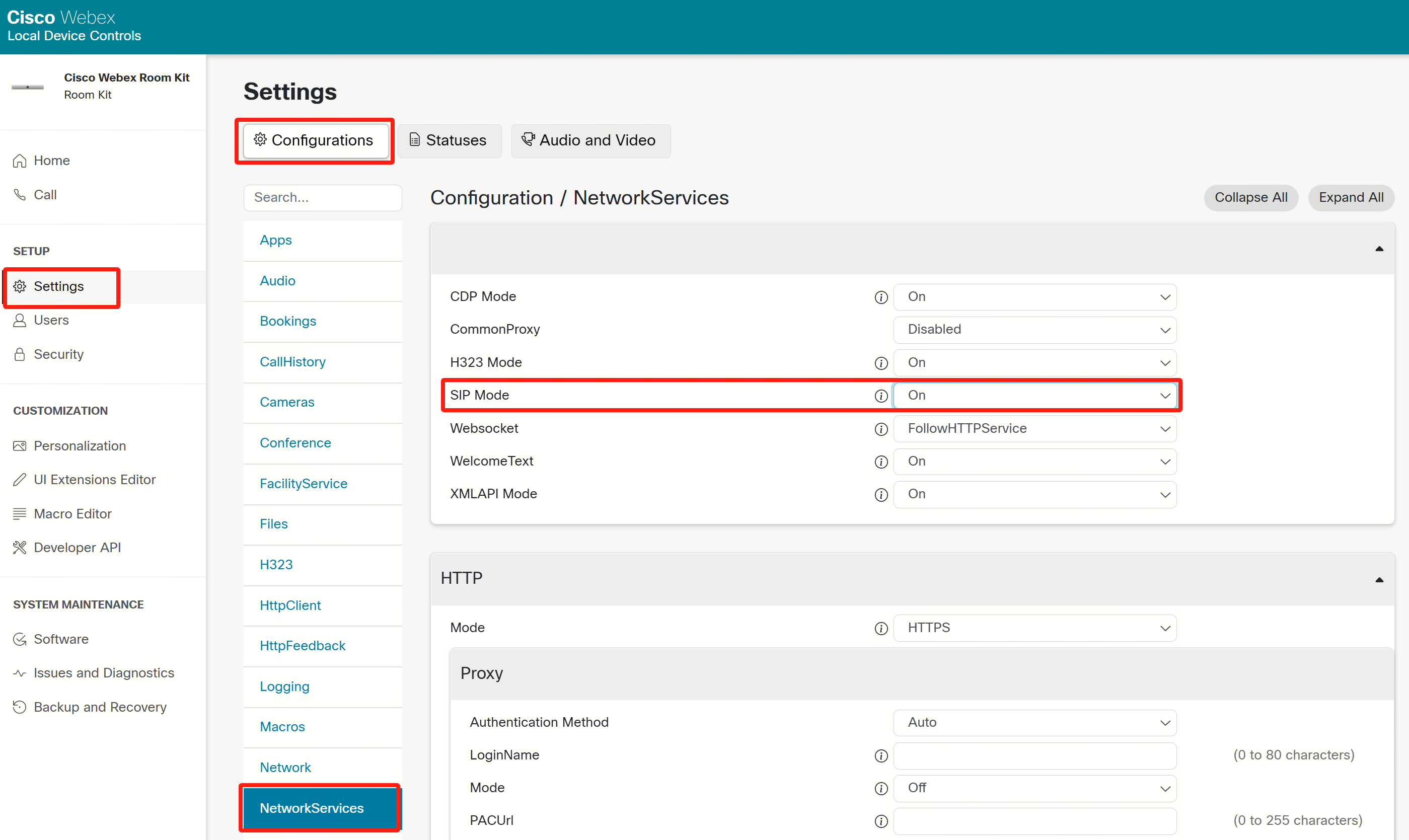
Task: Click the Home house icon in sidebar
Action: click(20, 161)
